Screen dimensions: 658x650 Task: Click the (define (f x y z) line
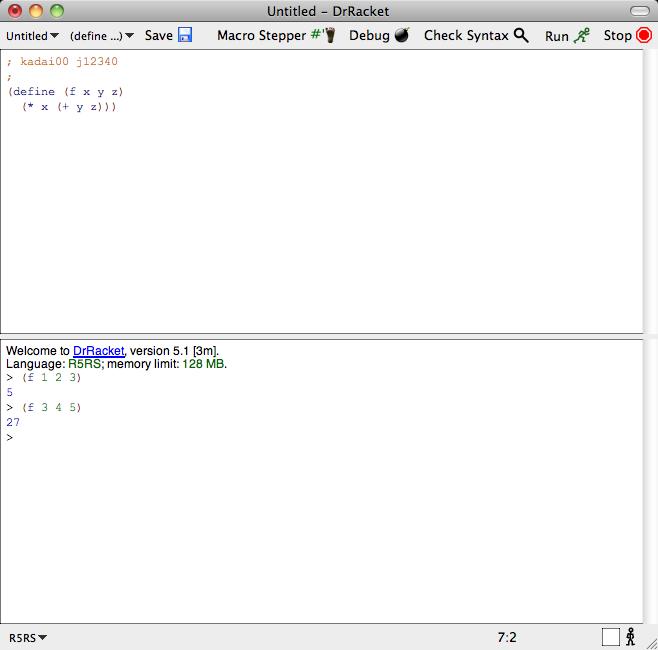pos(65,92)
